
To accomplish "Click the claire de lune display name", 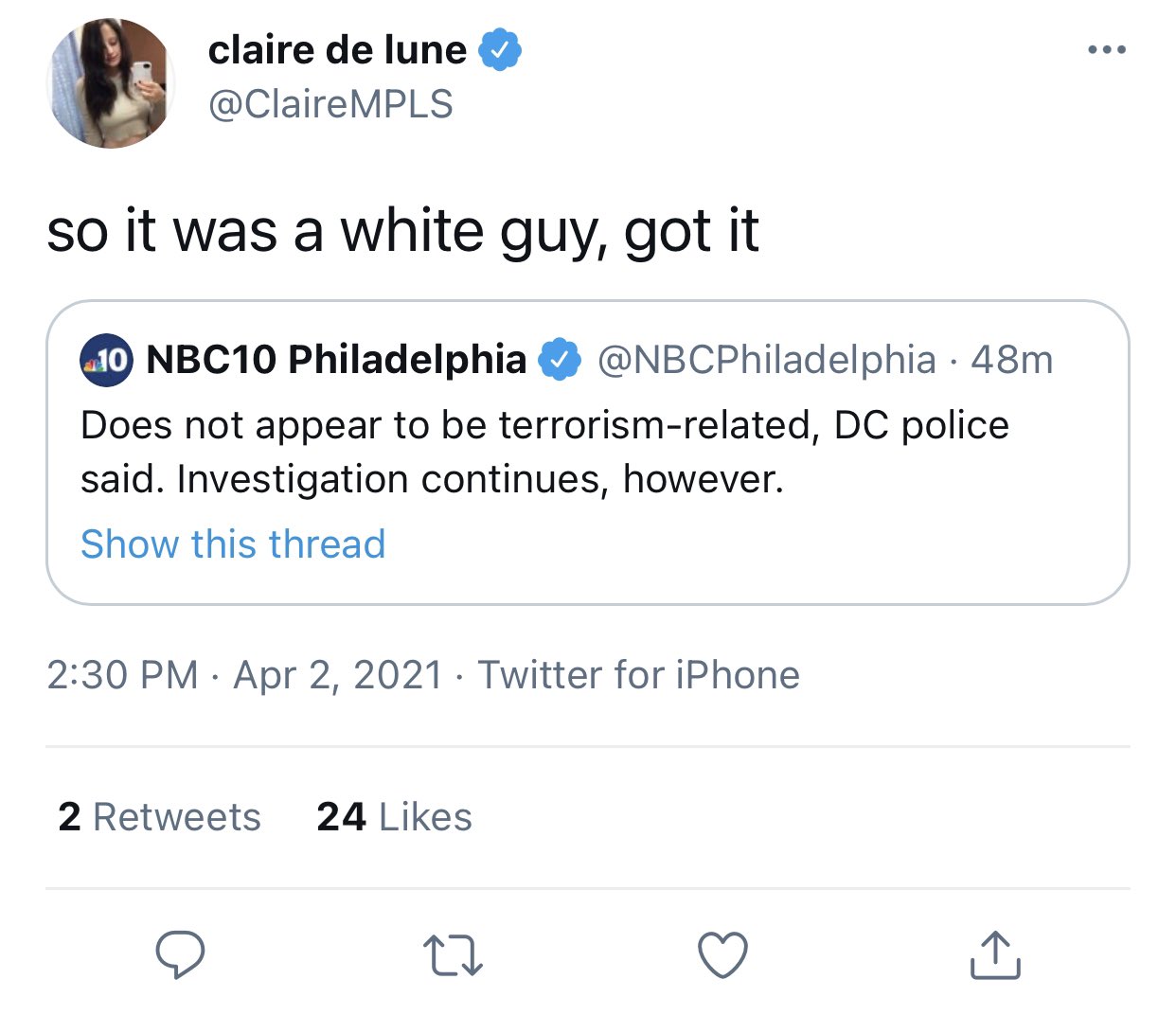I will point(337,49).
